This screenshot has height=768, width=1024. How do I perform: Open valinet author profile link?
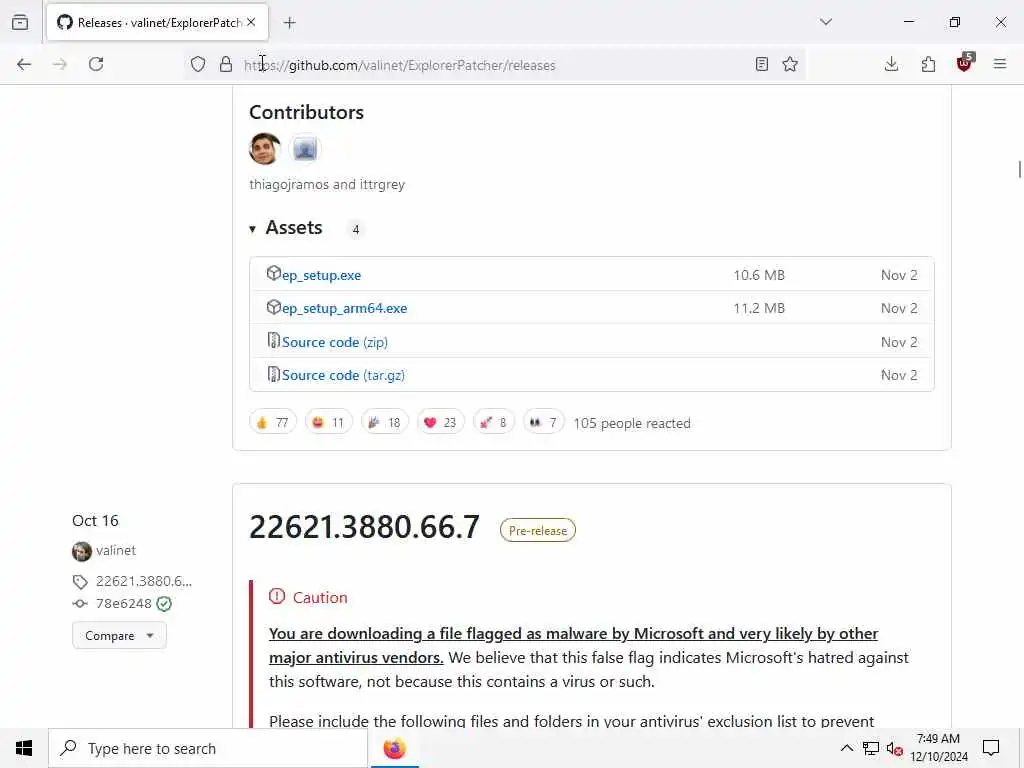116,551
